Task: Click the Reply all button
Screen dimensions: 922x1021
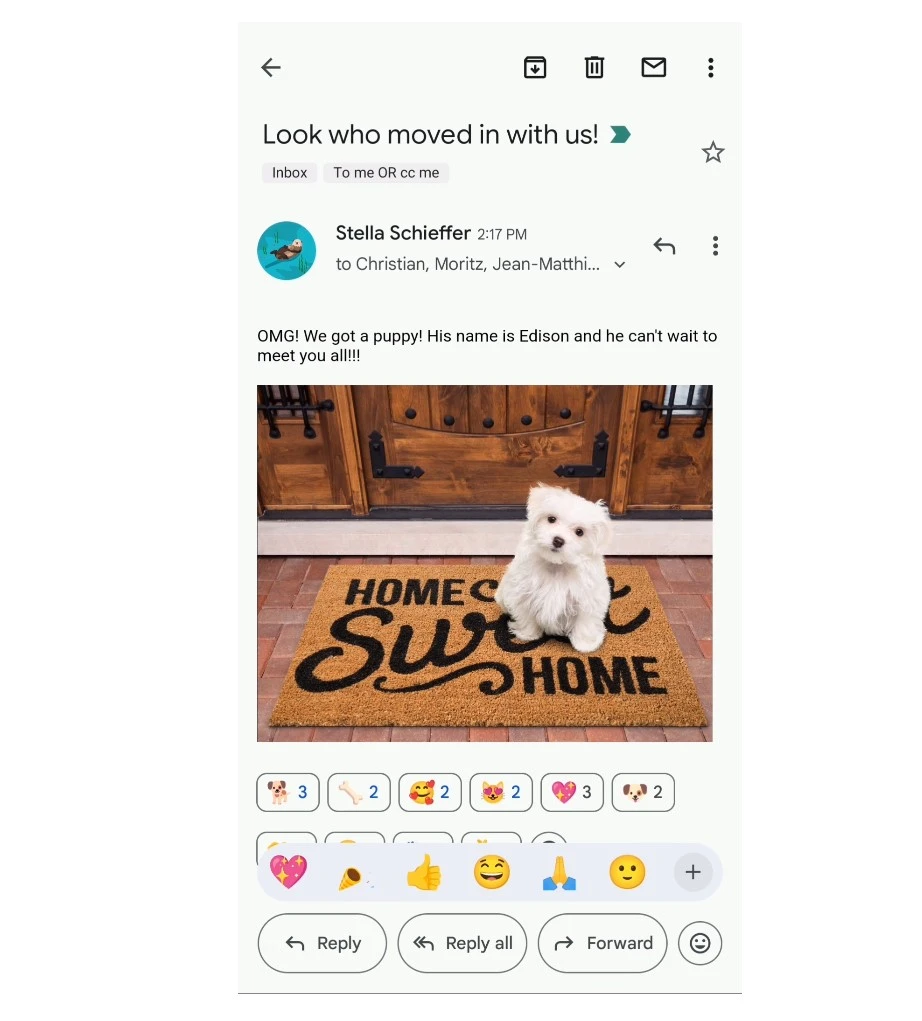Action: (462, 943)
